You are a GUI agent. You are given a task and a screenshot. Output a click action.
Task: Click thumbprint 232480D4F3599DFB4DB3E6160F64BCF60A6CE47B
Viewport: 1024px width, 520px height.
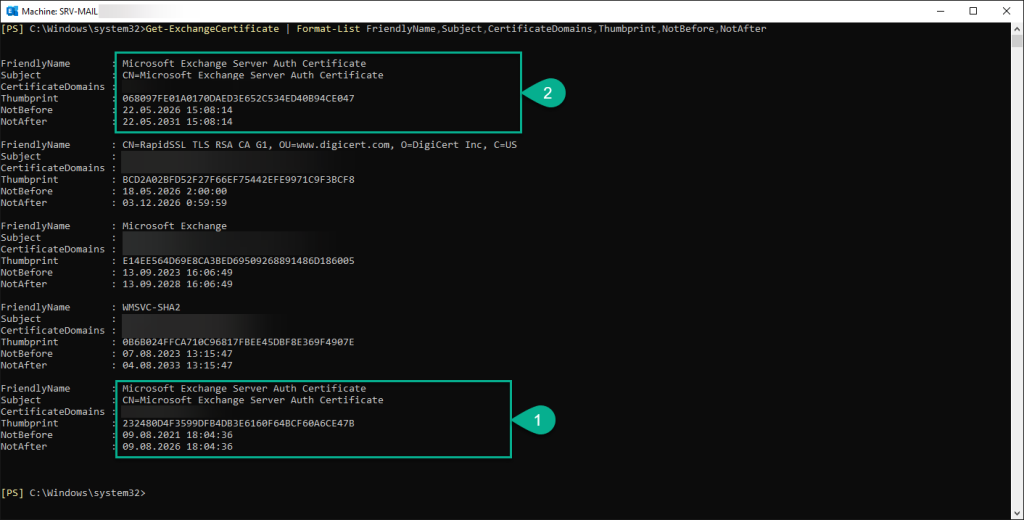[x=238, y=423]
